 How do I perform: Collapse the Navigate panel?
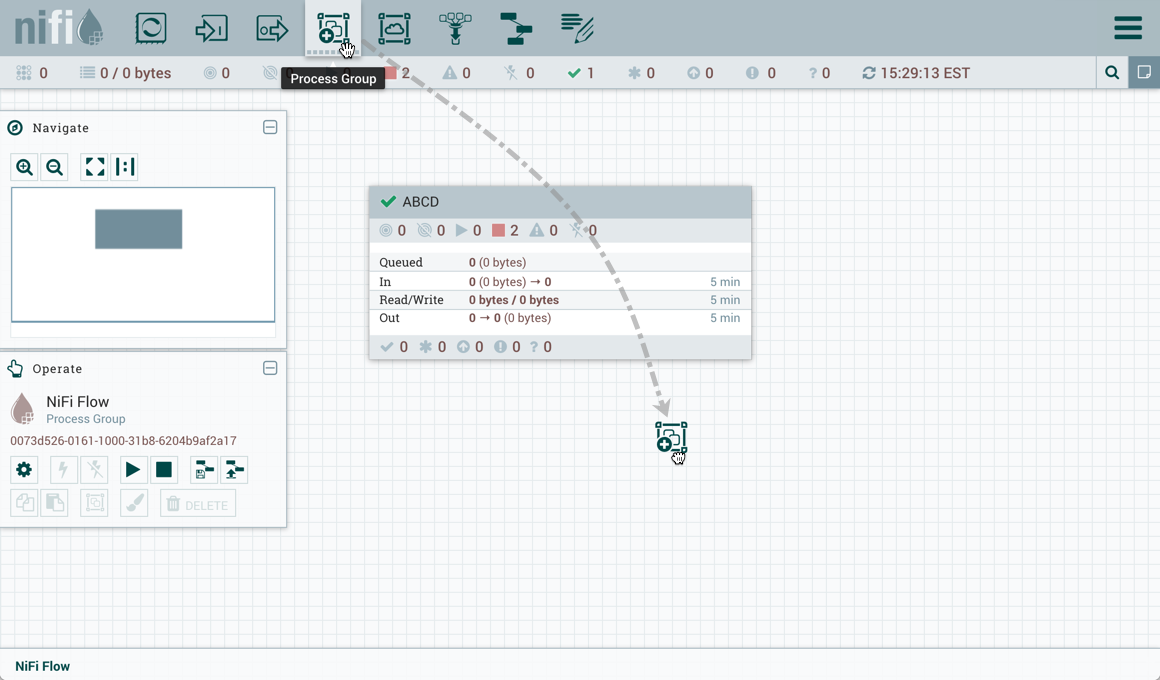[x=270, y=128]
